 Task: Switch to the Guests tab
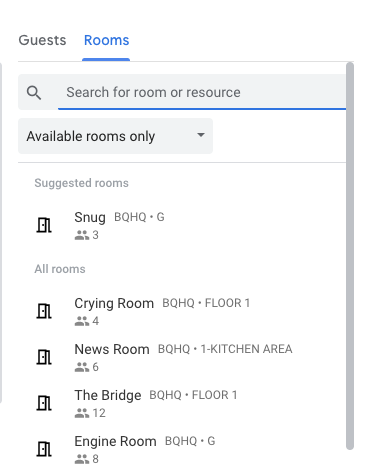pos(42,40)
